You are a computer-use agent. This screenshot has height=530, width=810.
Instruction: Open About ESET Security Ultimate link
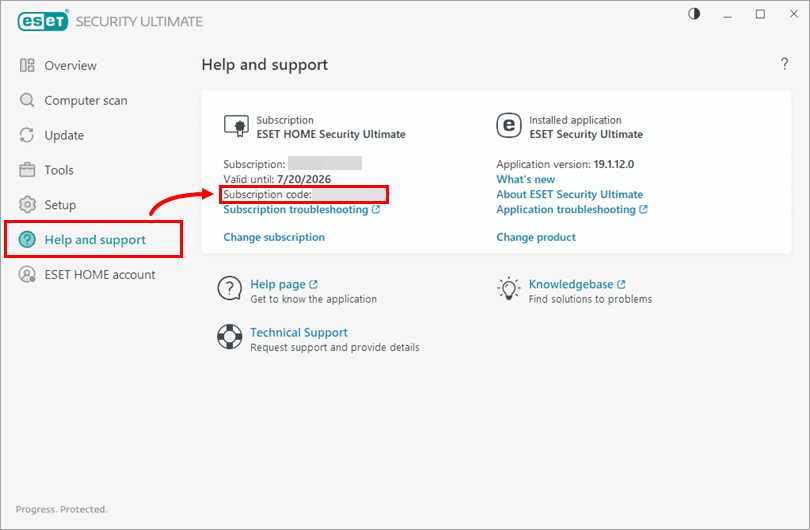point(569,194)
